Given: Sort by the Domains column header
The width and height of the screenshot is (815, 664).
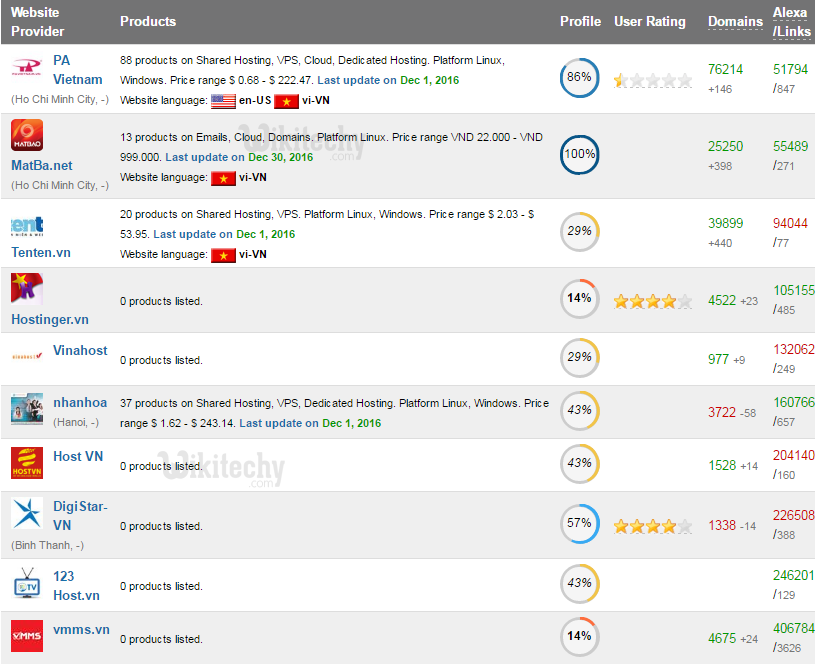Looking at the screenshot, I should (735, 21).
